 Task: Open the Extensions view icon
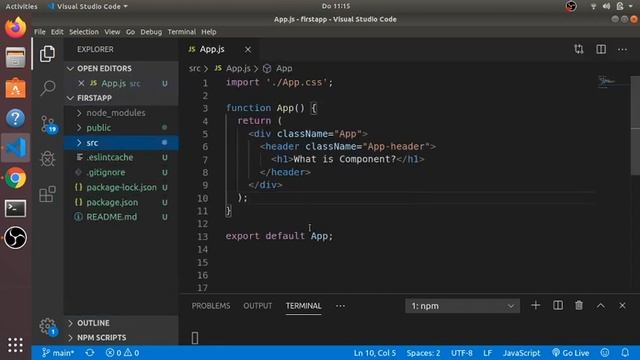(47, 194)
